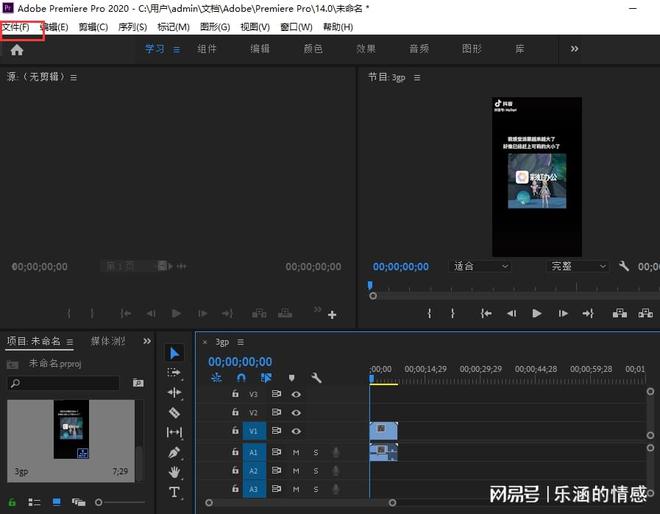The width and height of the screenshot is (660, 514).
Task: Switch project panel to freeform view
Action: pyautogui.click(x=79, y=502)
